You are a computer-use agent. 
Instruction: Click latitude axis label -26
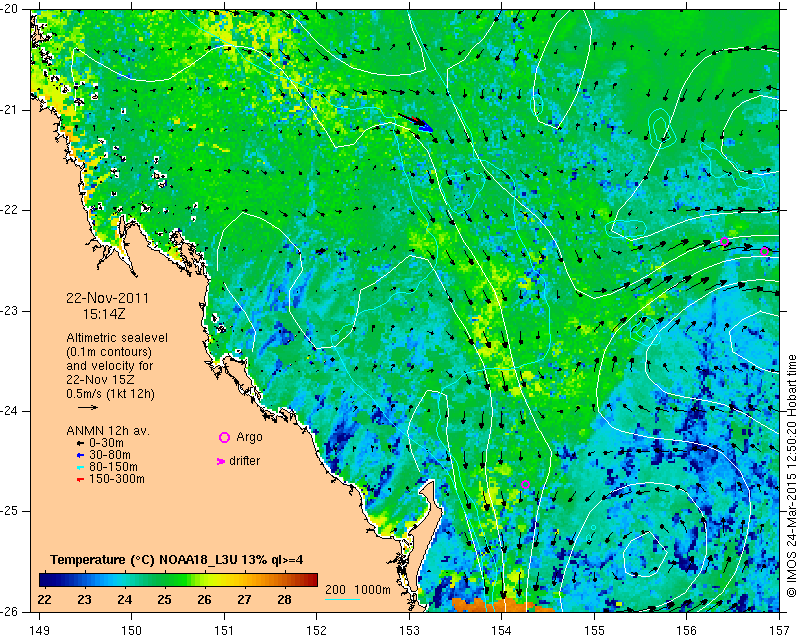9,611
